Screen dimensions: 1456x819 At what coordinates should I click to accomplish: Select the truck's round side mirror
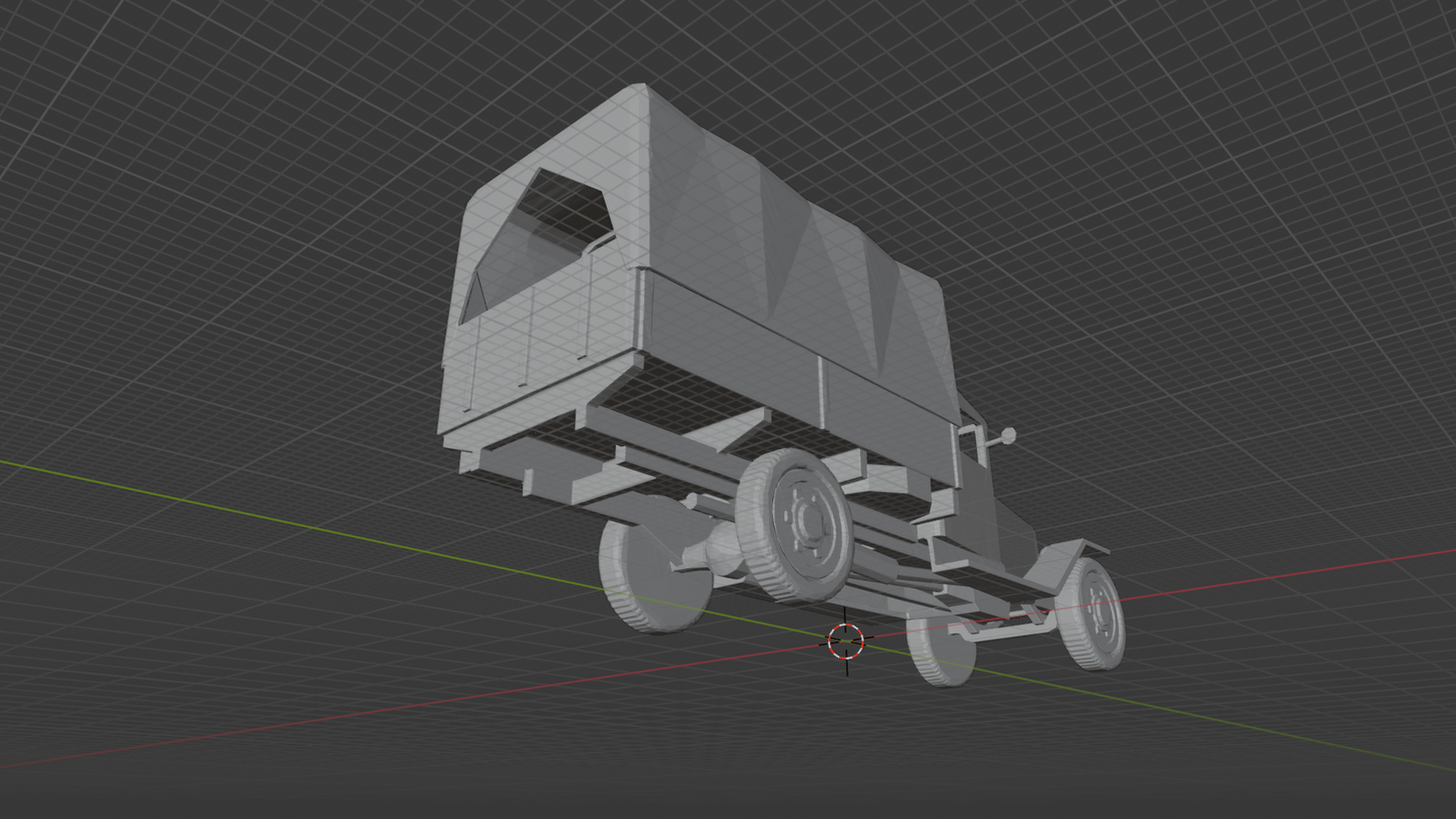tap(1008, 435)
